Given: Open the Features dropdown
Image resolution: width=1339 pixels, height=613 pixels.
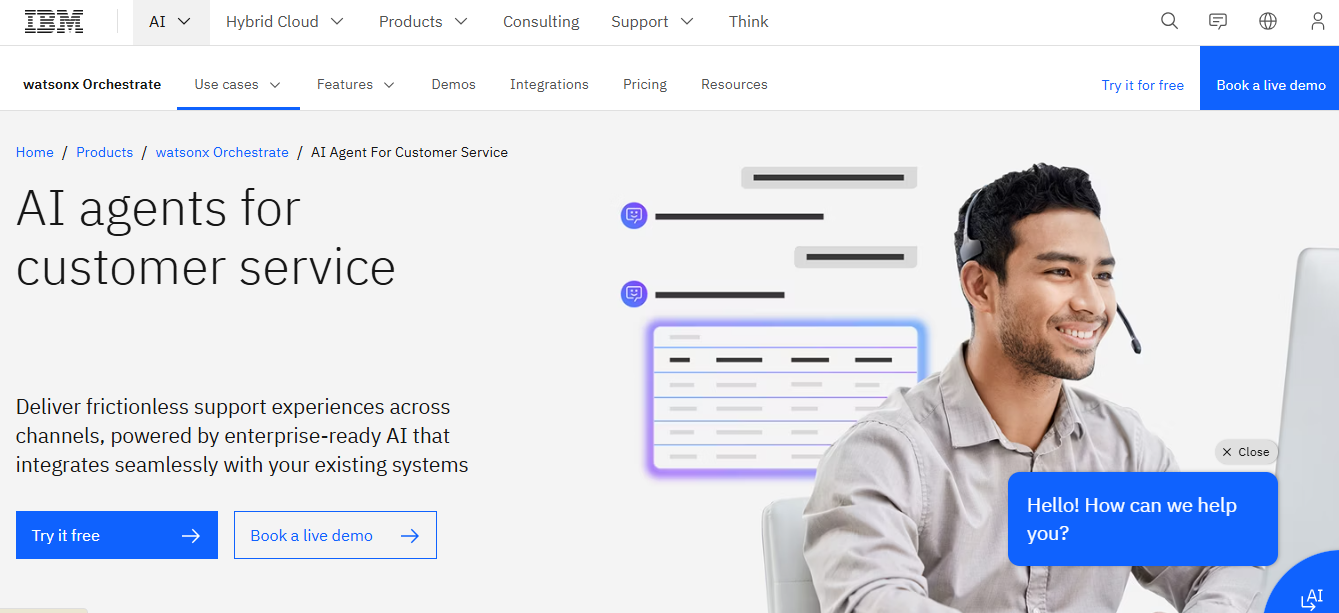Looking at the screenshot, I should [355, 84].
